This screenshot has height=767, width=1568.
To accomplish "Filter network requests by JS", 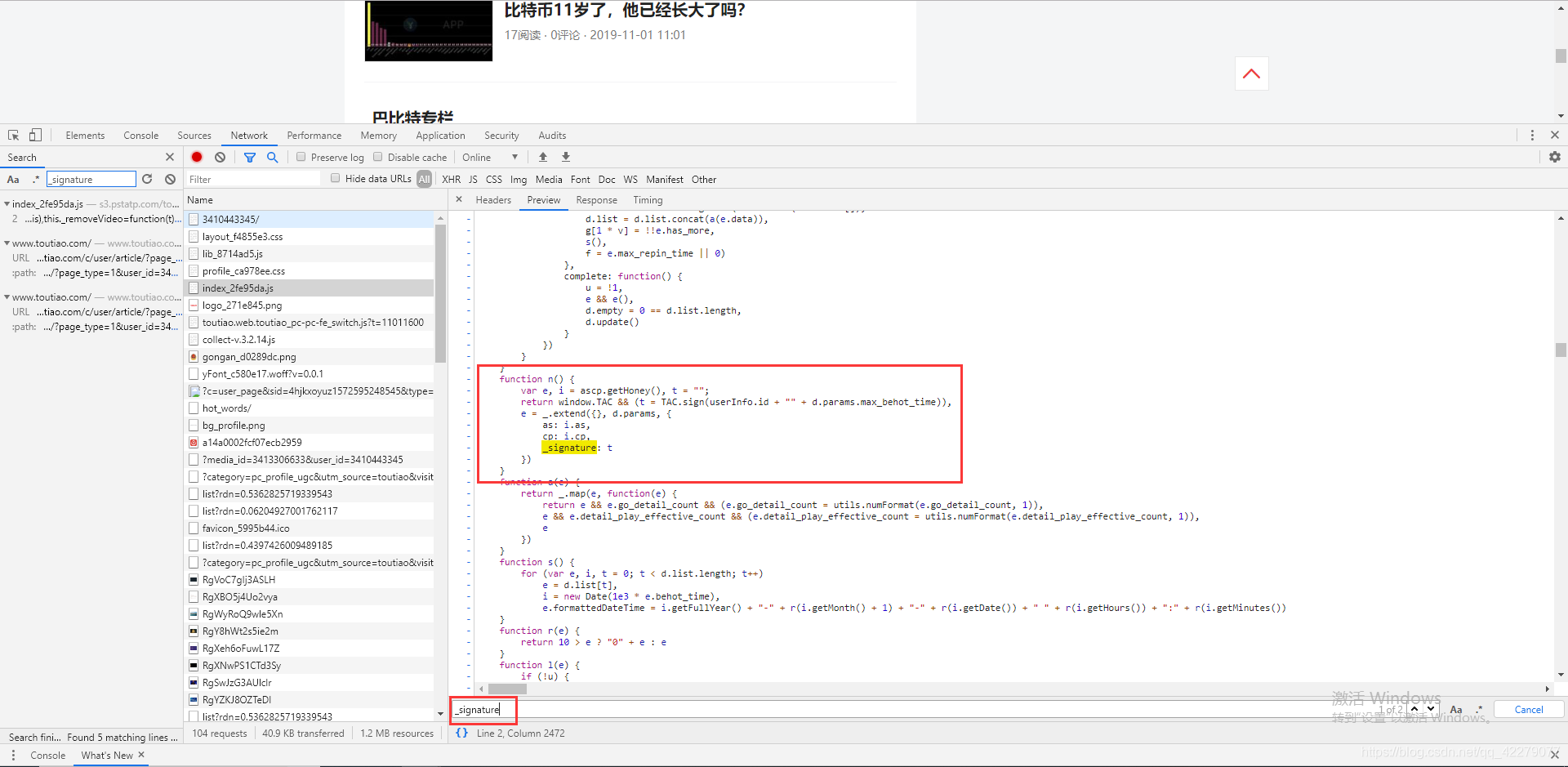I will 473,179.
